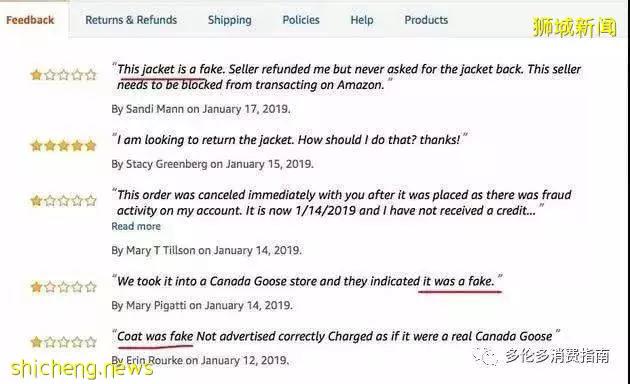Go to the Help tab
Image resolution: width=630 pixels, height=384 pixels.
(x=362, y=20)
